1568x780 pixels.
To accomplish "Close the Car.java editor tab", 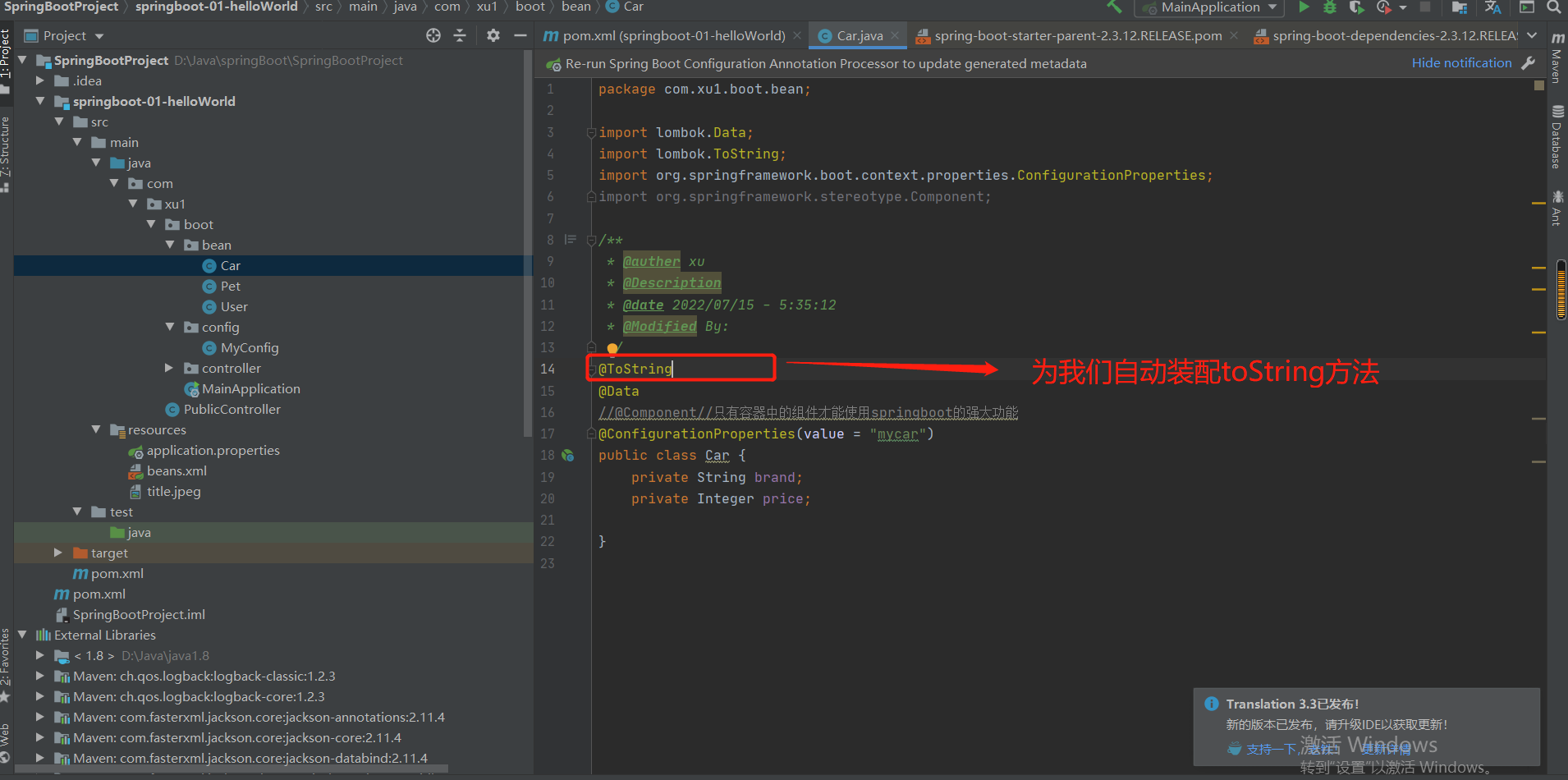I will (895, 35).
